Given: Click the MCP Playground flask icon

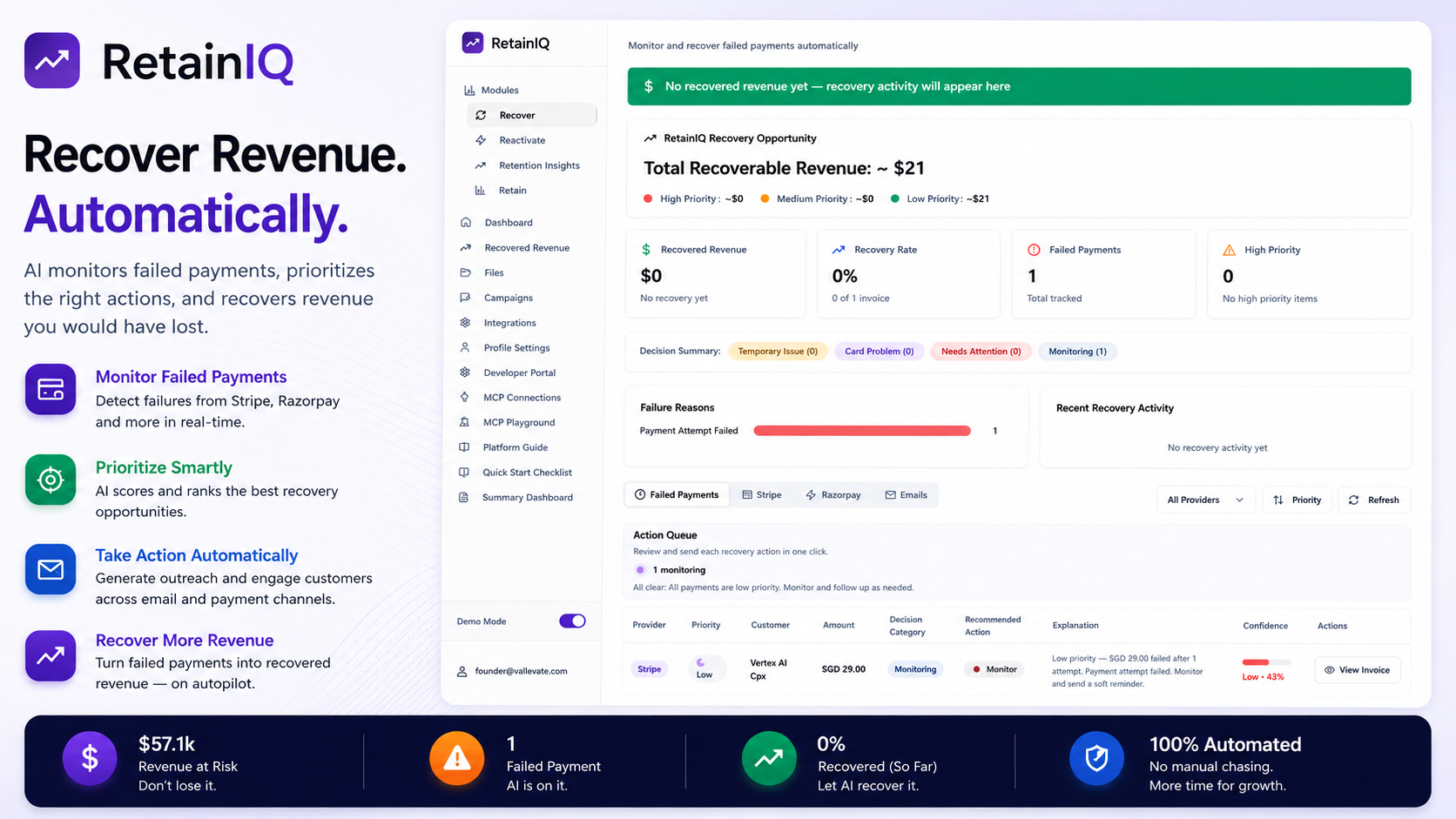Looking at the screenshot, I should click(x=464, y=422).
